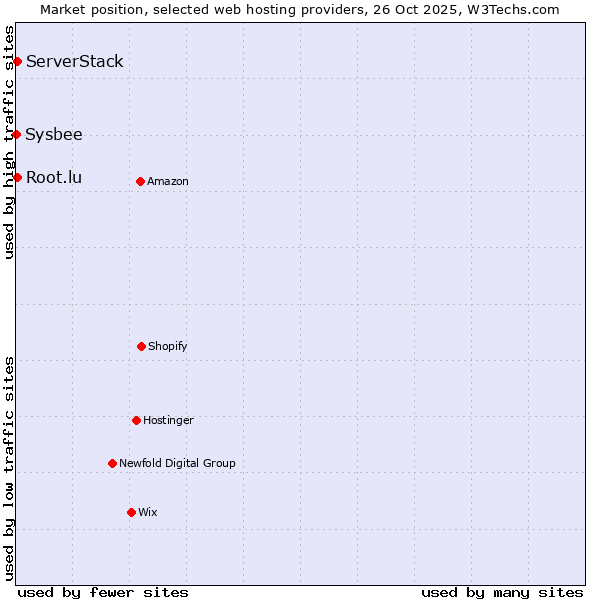Click the 'used by many sites' axis label
Viewport: 600px width, 600px height.
pyautogui.click(x=502, y=592)
